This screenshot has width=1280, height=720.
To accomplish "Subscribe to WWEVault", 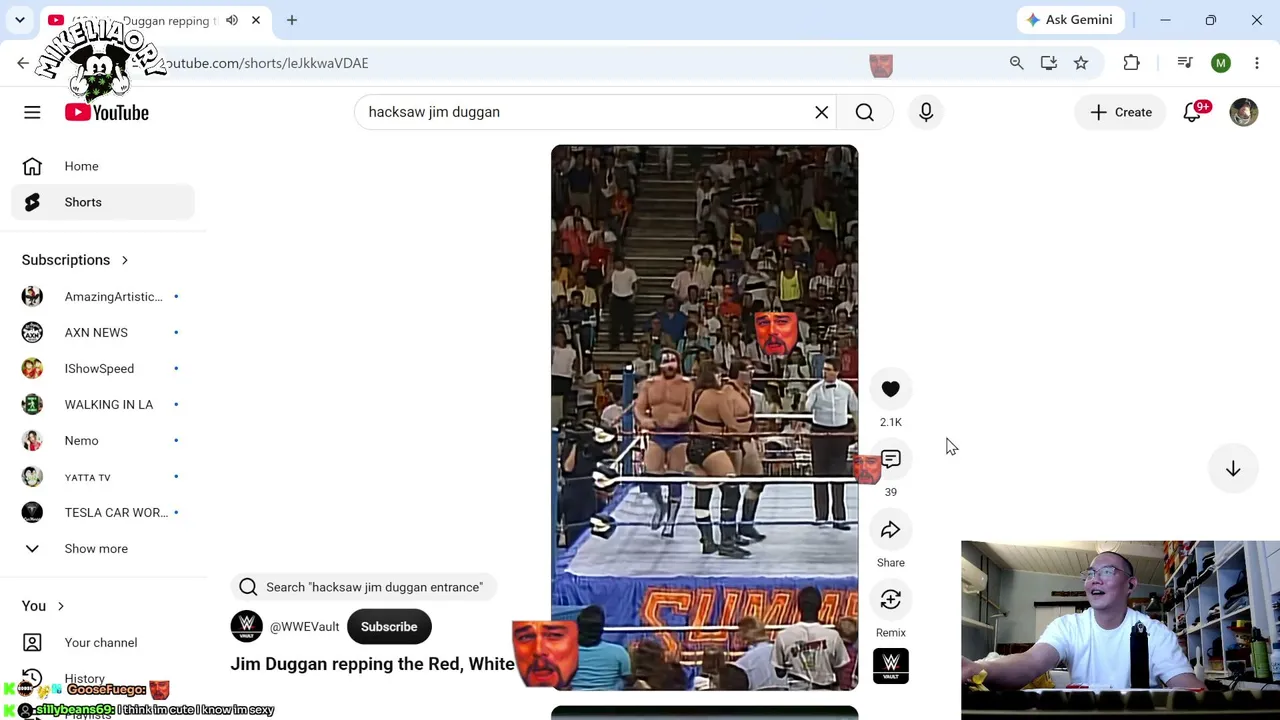I will pyautogui.click(x=389, y=627).
